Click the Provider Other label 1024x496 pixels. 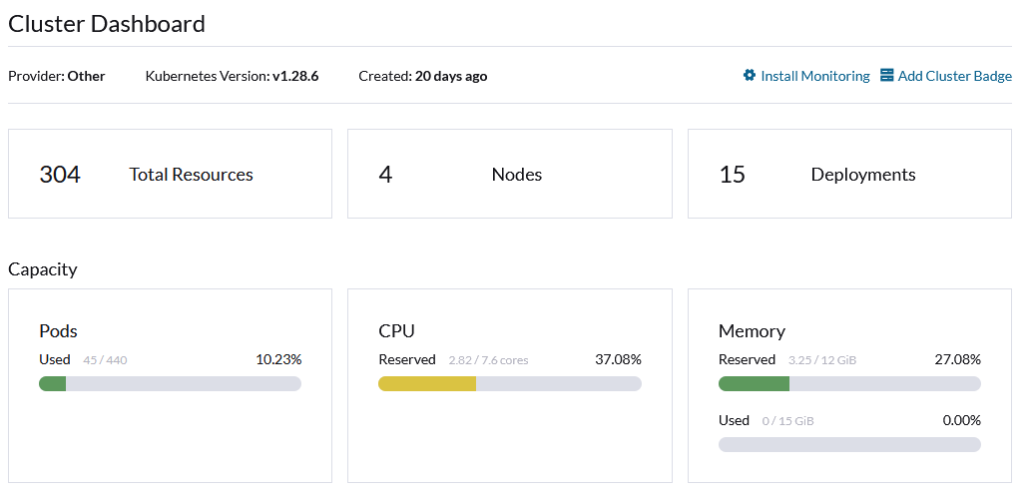(x=56, y=76)
